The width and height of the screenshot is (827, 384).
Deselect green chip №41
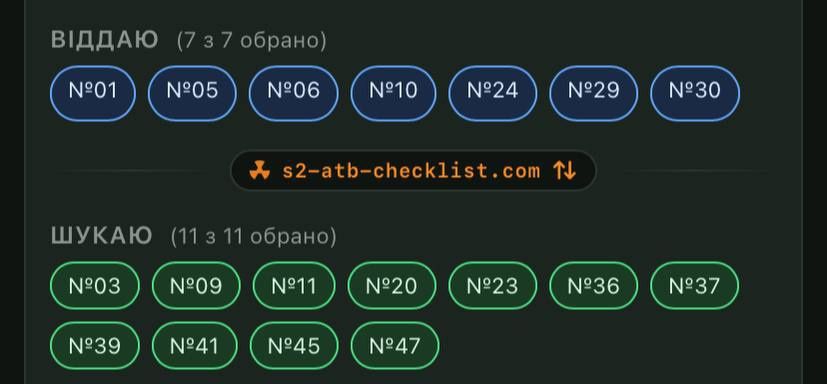(195, 346)
